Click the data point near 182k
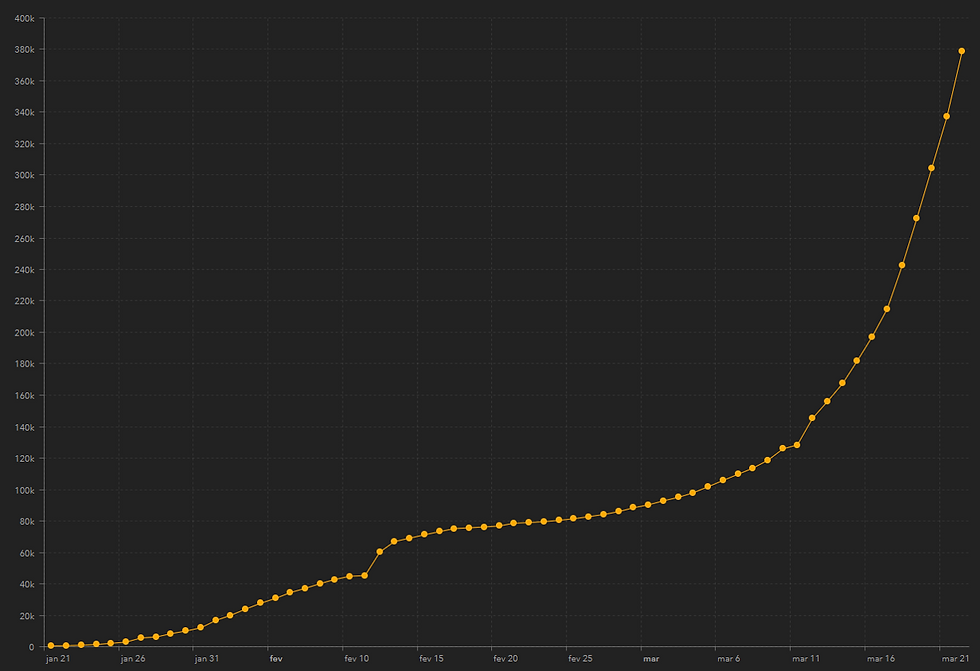 (x=856, y=360)
